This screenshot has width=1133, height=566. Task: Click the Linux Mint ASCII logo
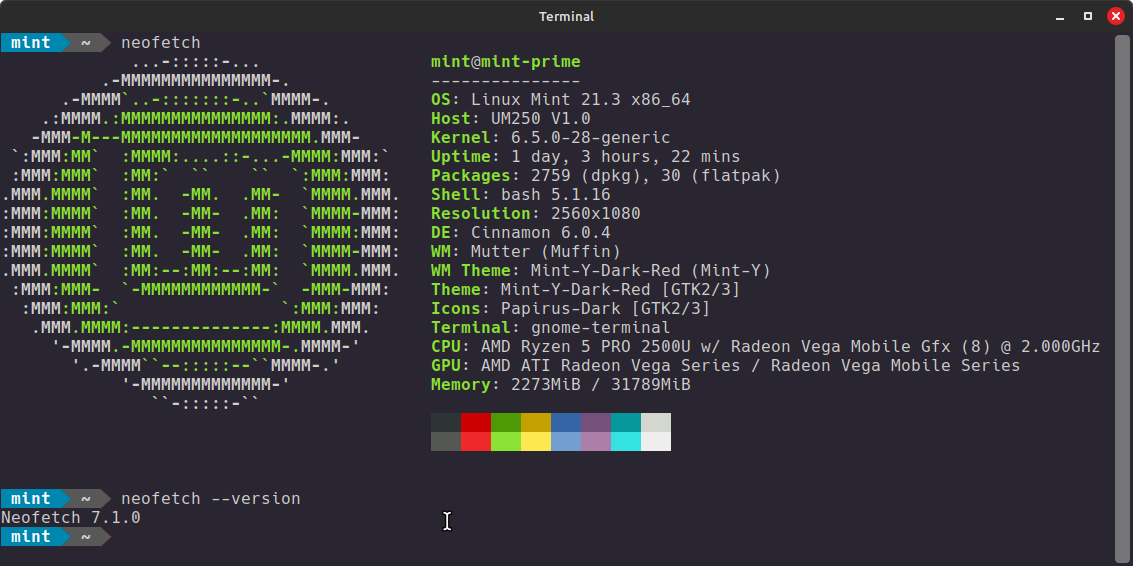[202, 233]
